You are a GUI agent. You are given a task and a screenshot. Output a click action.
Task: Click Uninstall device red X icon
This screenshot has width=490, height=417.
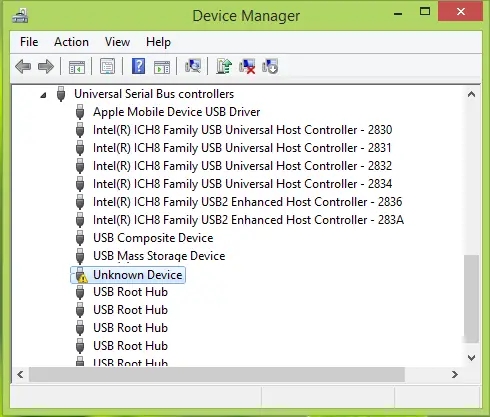point(247,66)
